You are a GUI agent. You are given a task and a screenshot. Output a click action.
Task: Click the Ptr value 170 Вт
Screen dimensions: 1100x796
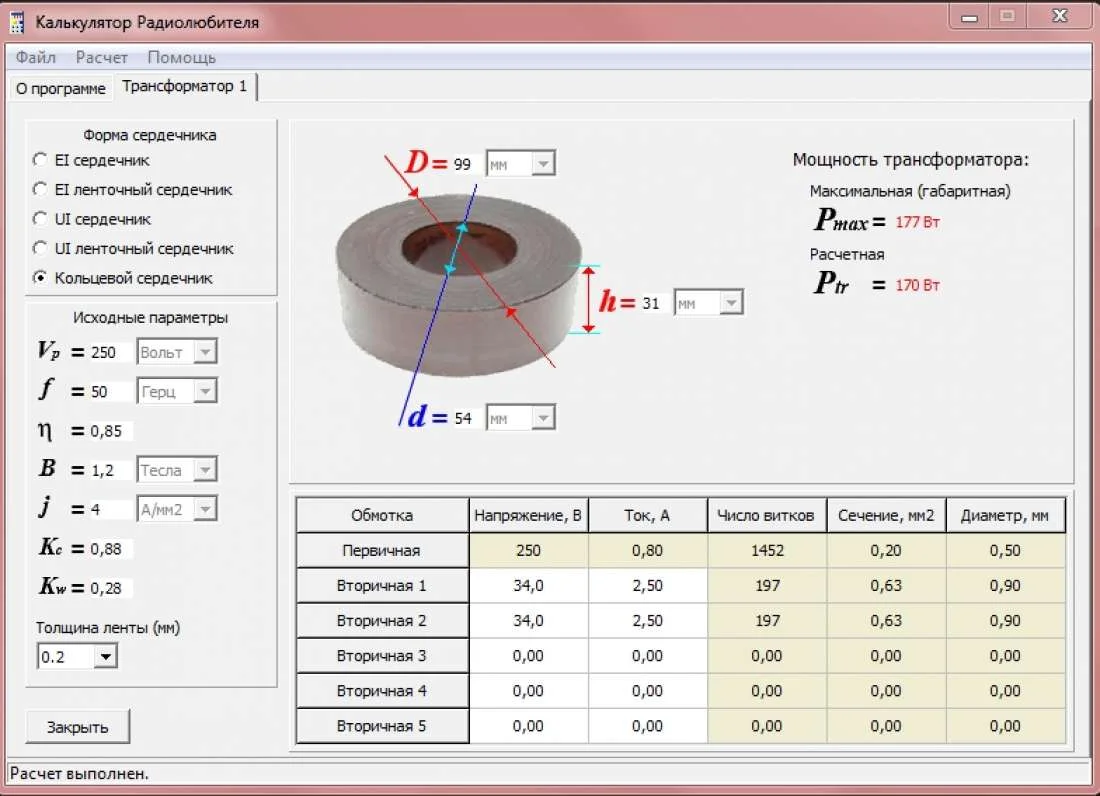coord(917,285)
